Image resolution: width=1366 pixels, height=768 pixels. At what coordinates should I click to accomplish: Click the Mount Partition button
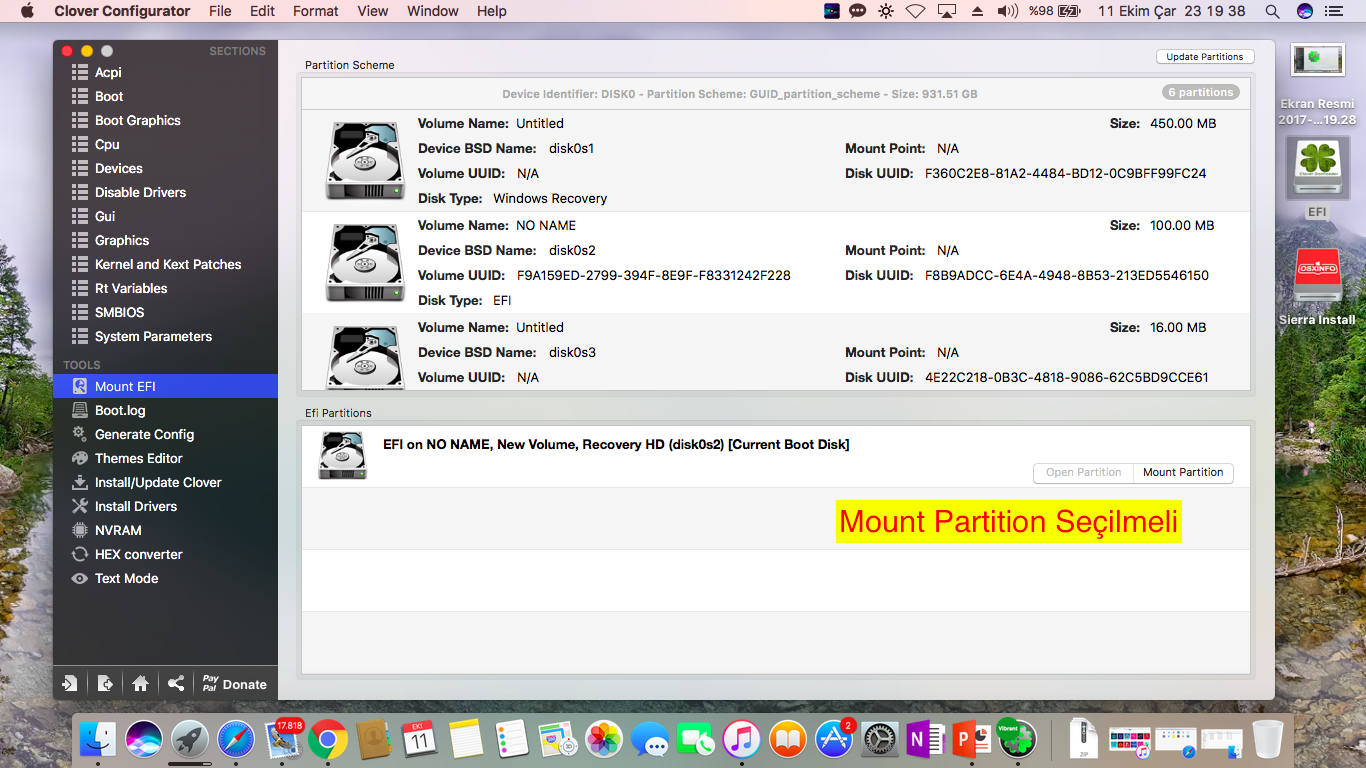(1183, 472)
